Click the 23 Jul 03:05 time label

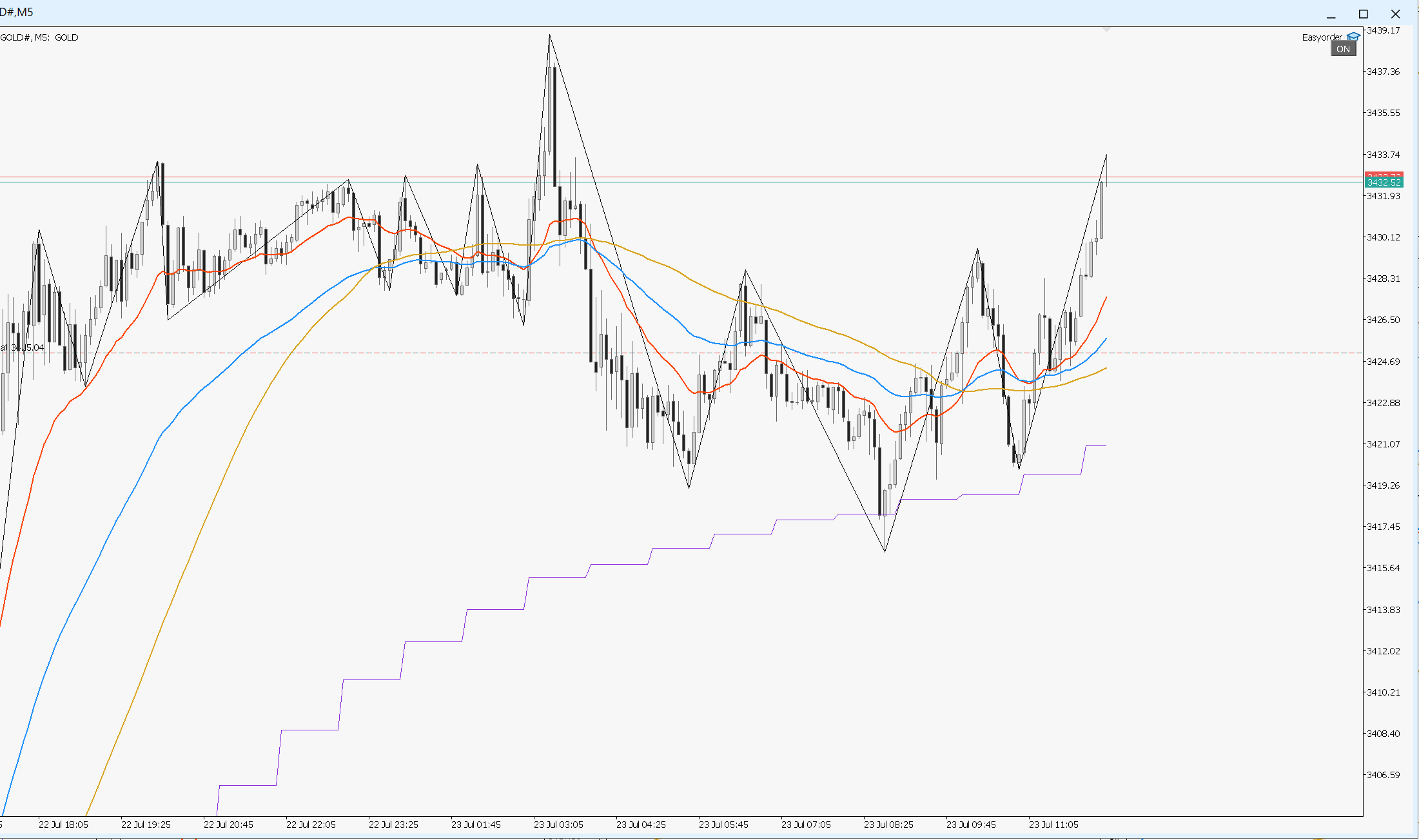click(x=558, y=825)
